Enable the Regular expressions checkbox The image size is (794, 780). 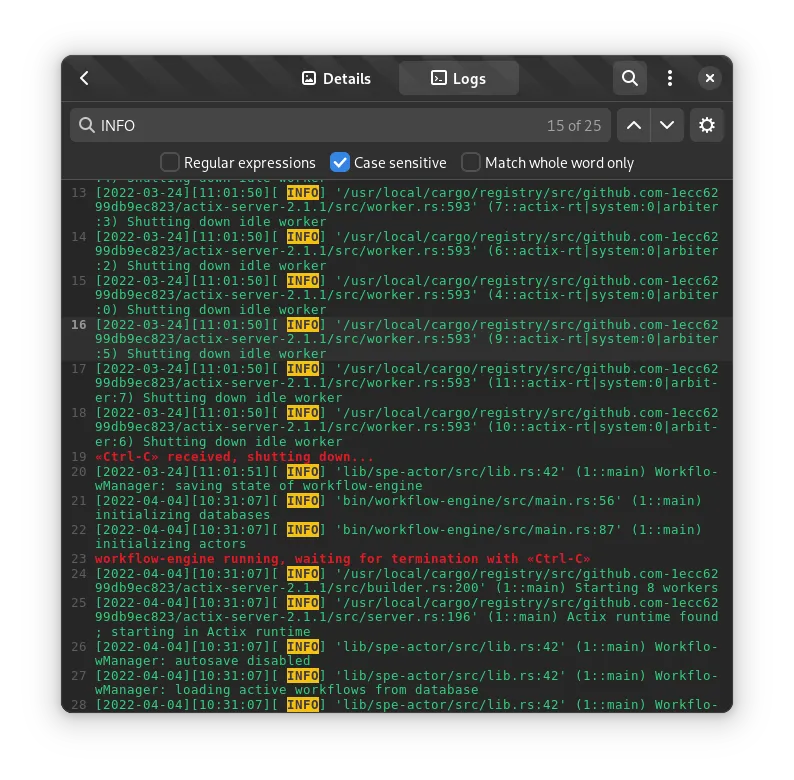171,162
